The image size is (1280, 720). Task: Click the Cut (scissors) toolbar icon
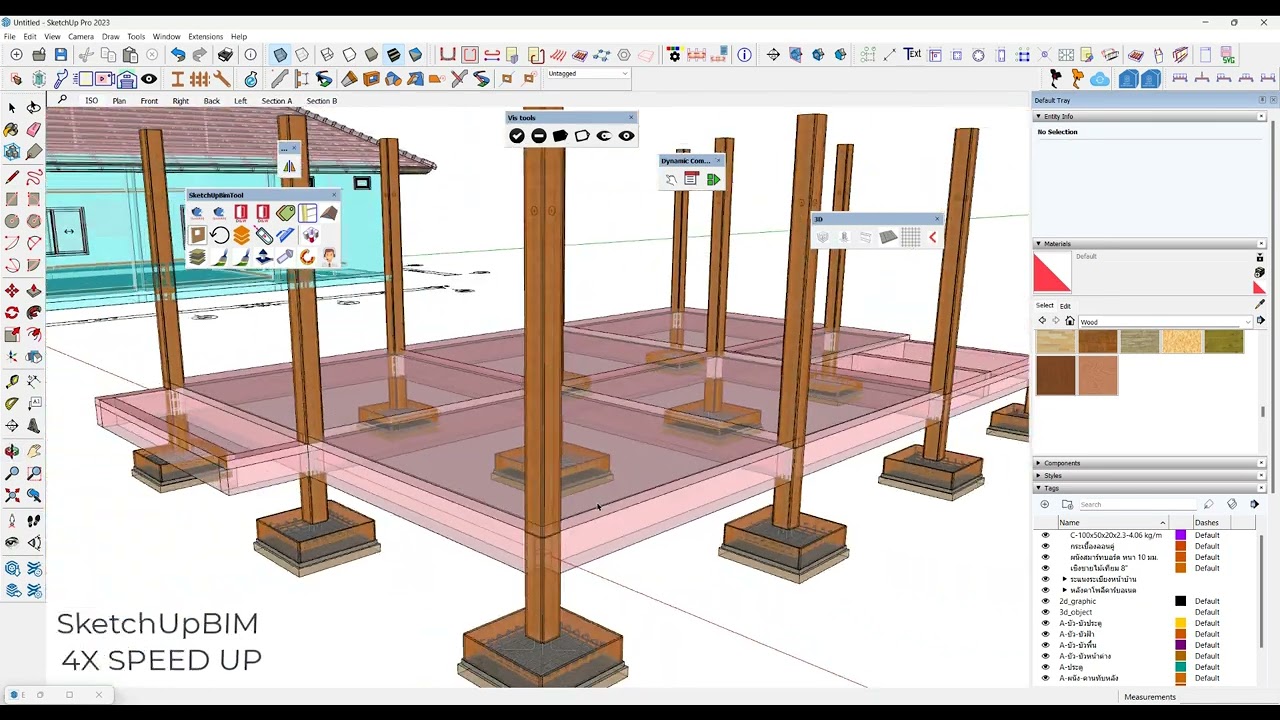pyautogui.click(x=86, y=55)
